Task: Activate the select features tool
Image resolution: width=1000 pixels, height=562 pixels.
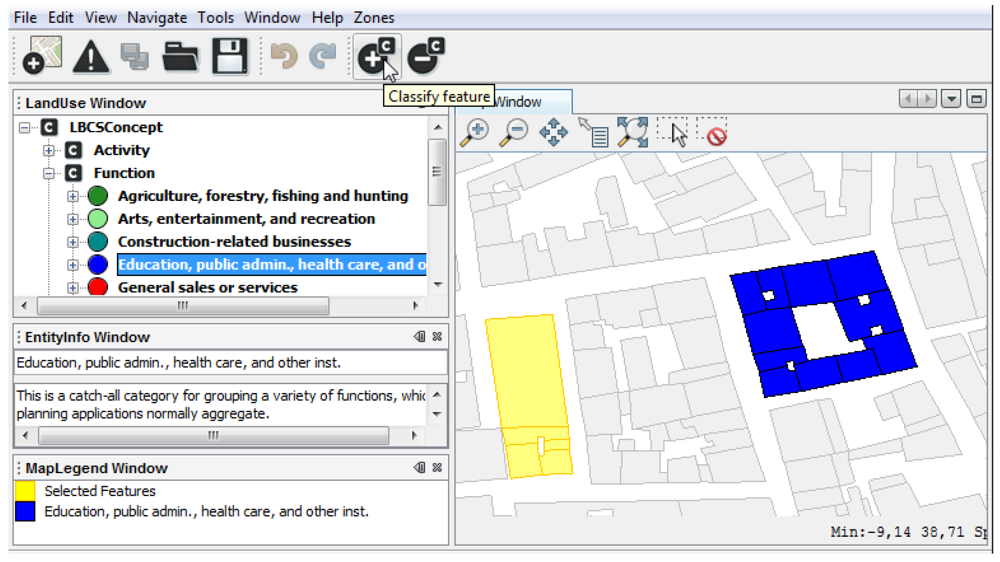Action: point(672,133)
